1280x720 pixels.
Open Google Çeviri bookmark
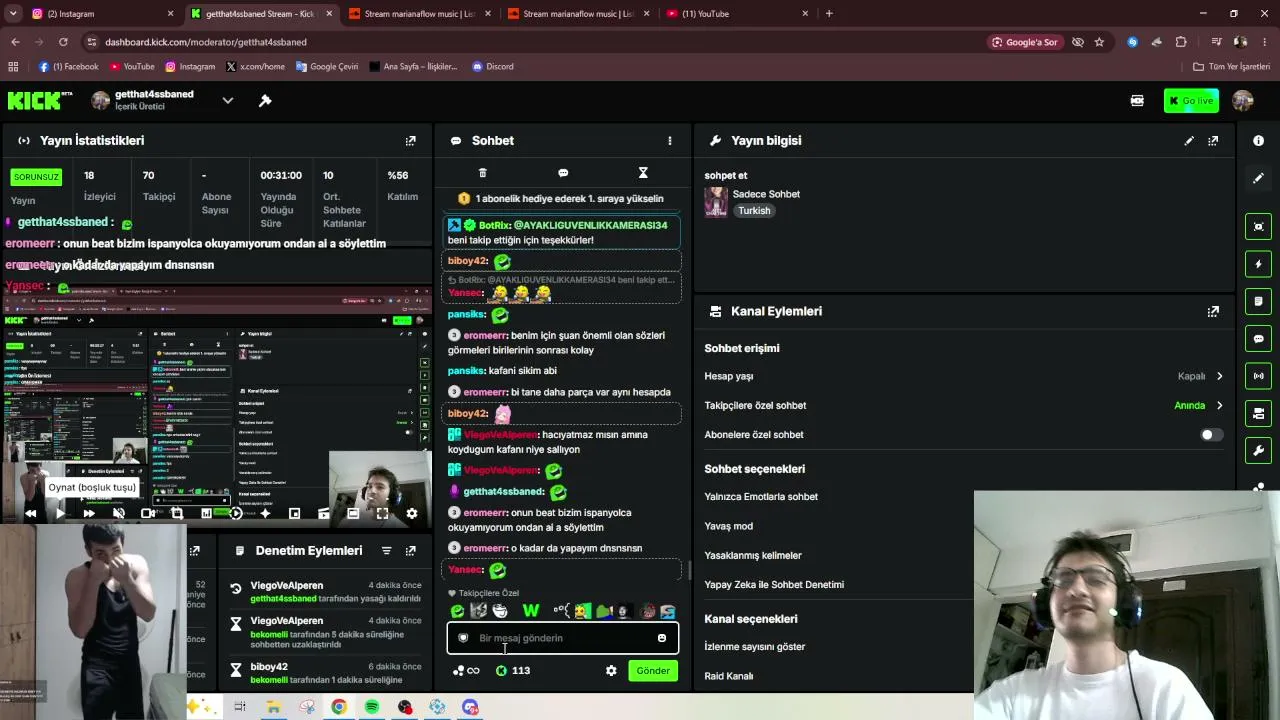(x=326, y=67)
